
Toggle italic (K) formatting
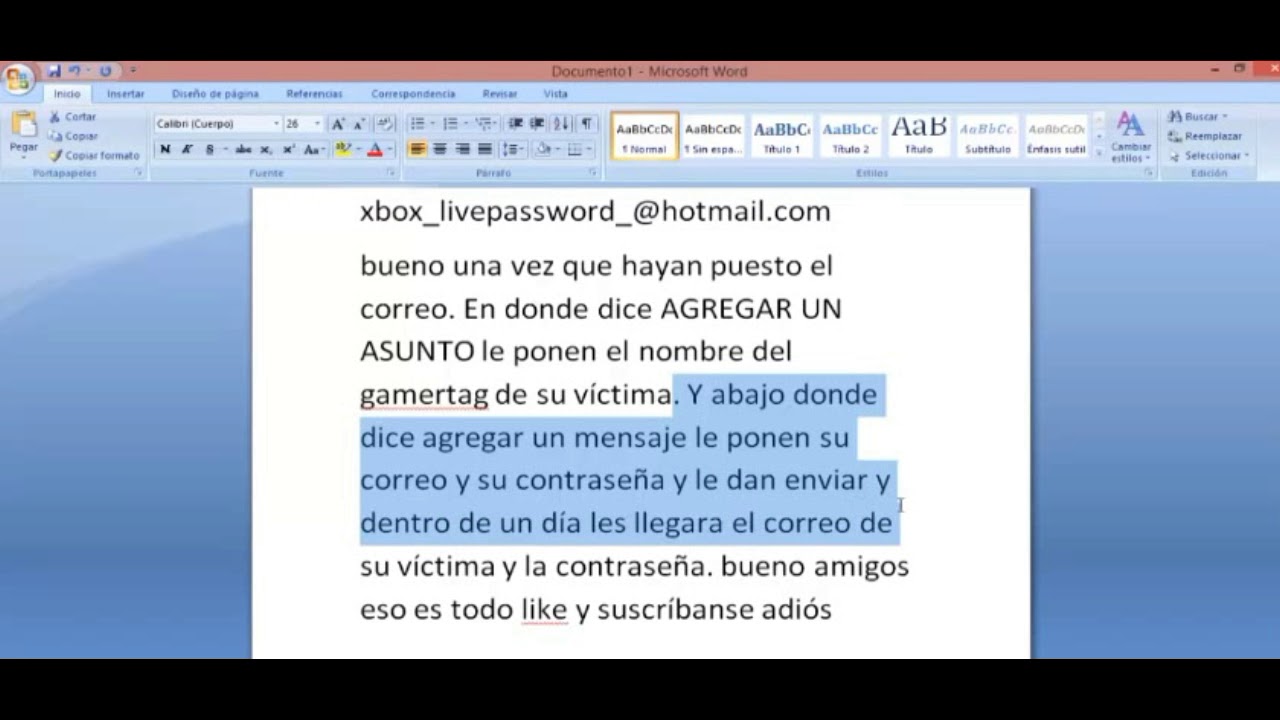(187, 149)
